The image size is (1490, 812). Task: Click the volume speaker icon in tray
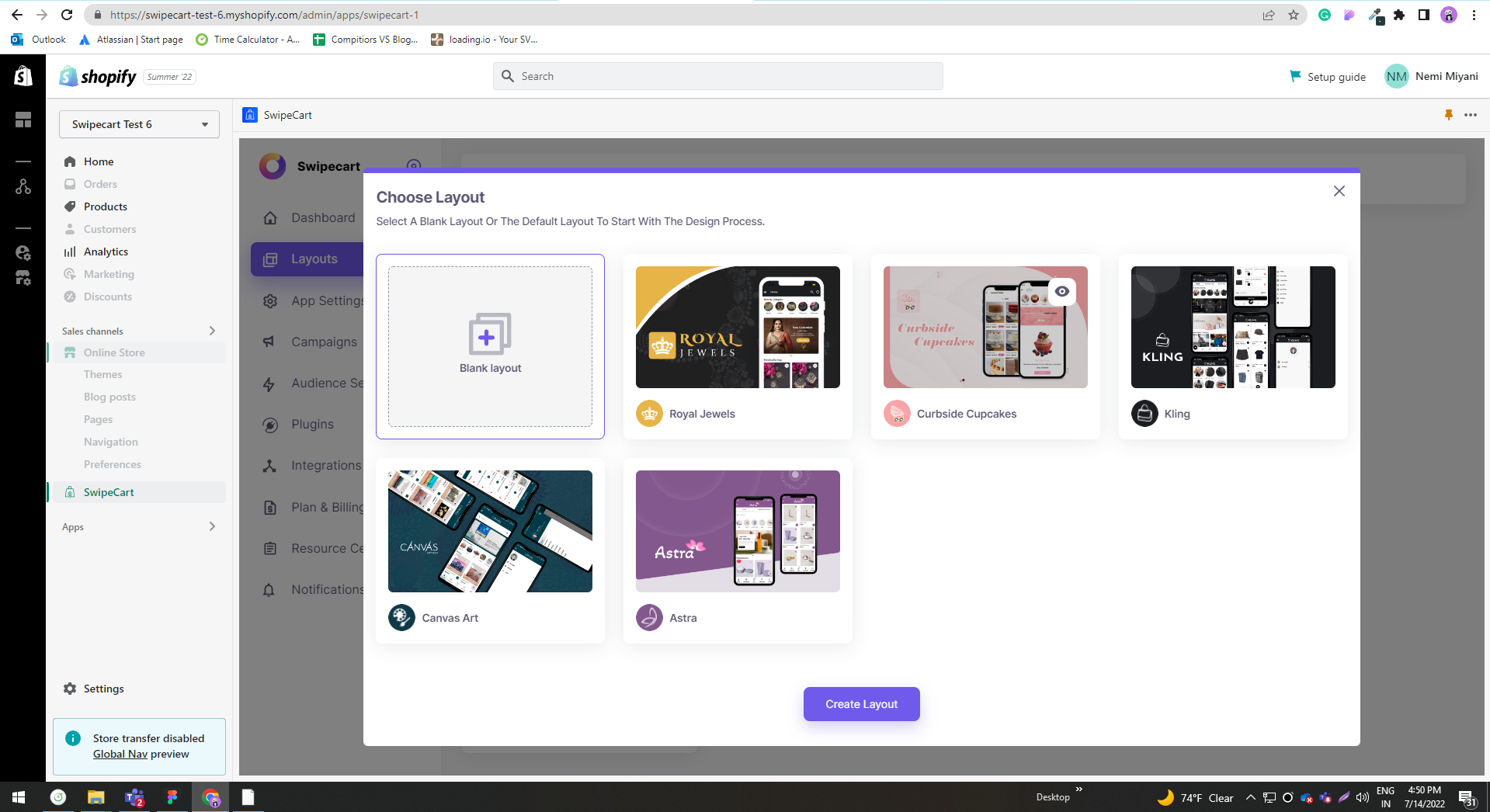tap(1363, 797)
